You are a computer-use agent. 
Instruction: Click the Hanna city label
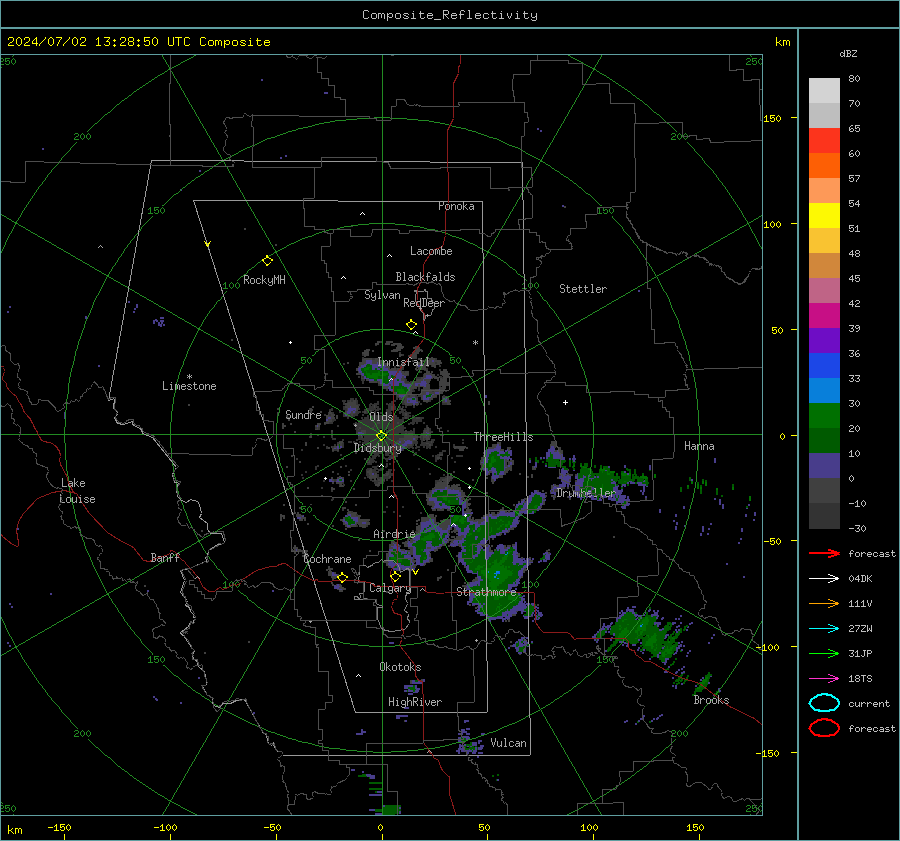click(x=699, y=447)
